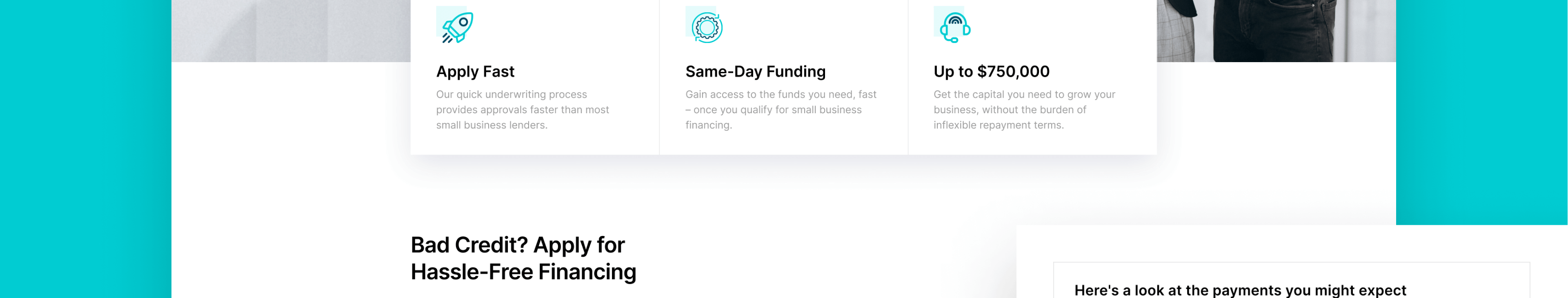Click the 'Gain access to the funds' paragraph
1568x298 pixels.
click(781, 110)
